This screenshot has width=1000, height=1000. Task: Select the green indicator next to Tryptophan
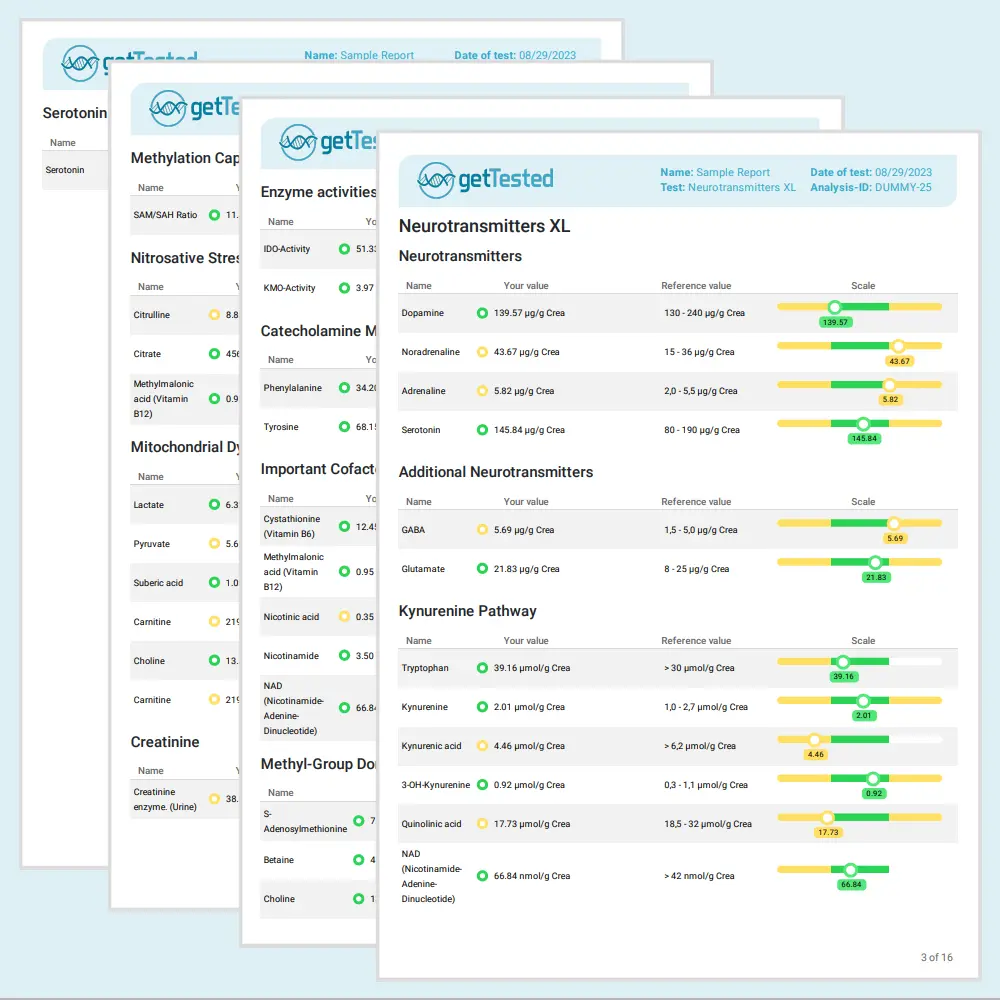(x=483, y=668)
